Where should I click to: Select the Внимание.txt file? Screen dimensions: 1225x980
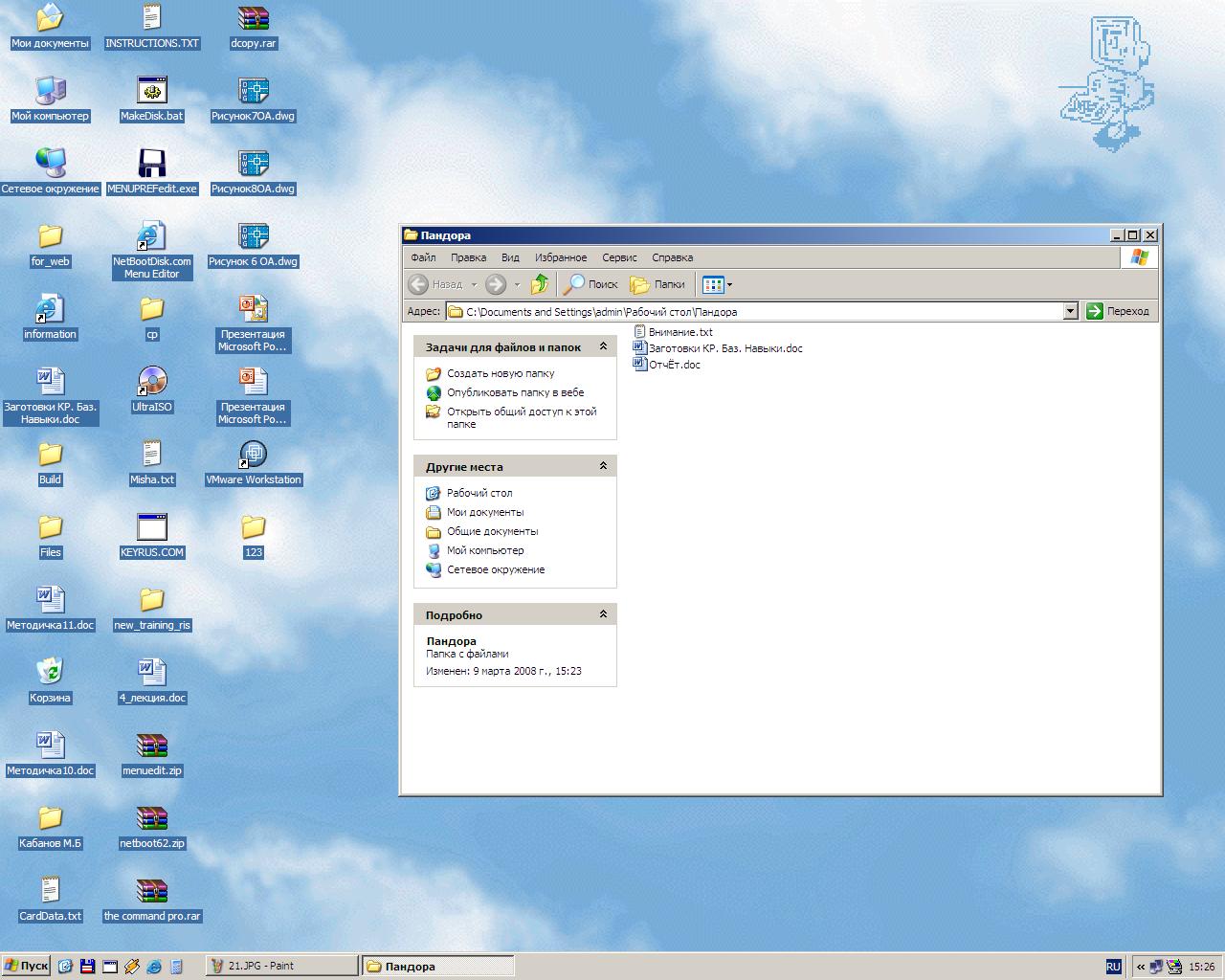(679, 332)
